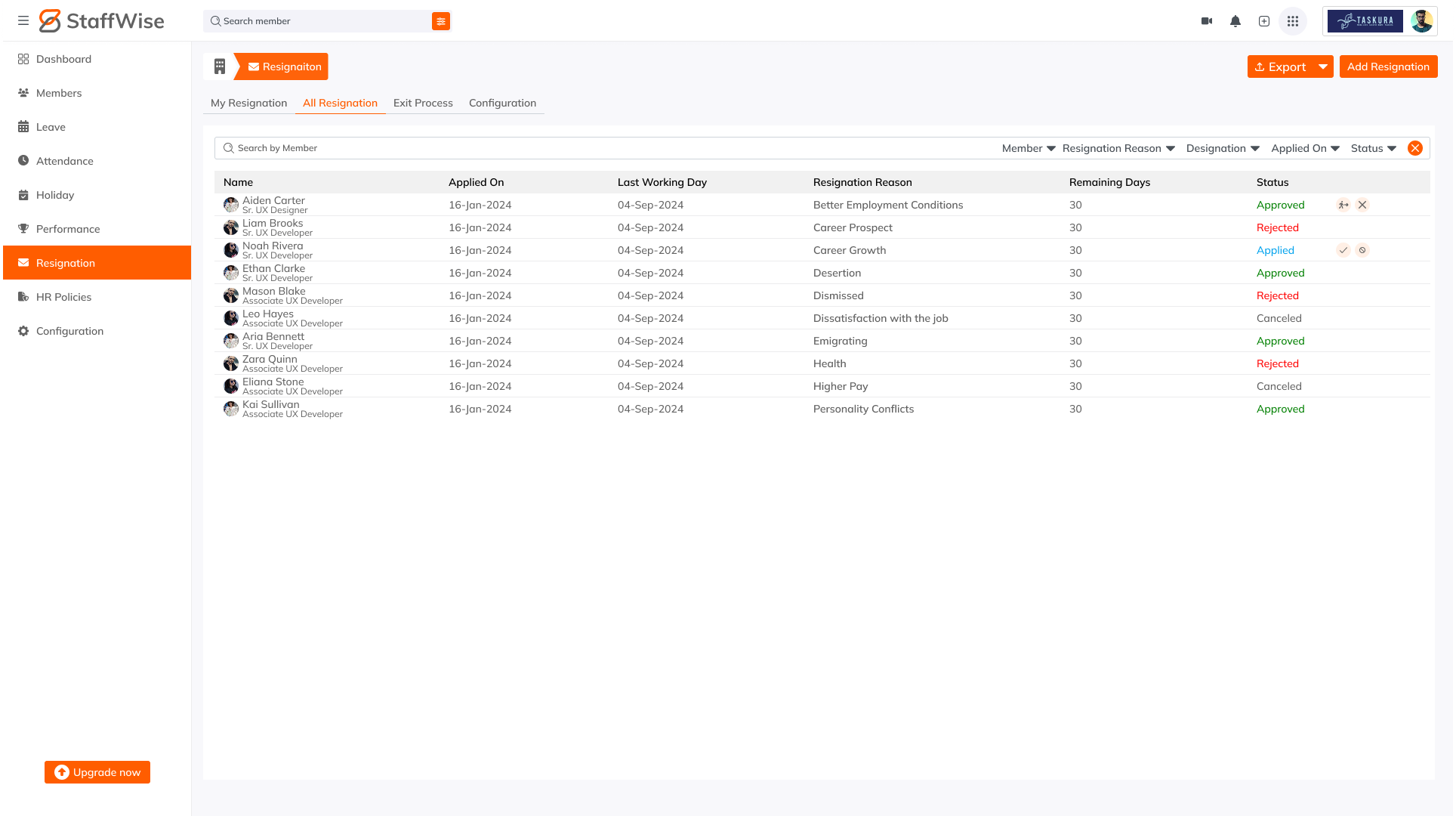Expand the Resignation Reason filter dropdown
1456x816 pixels.
[1118, 148]
